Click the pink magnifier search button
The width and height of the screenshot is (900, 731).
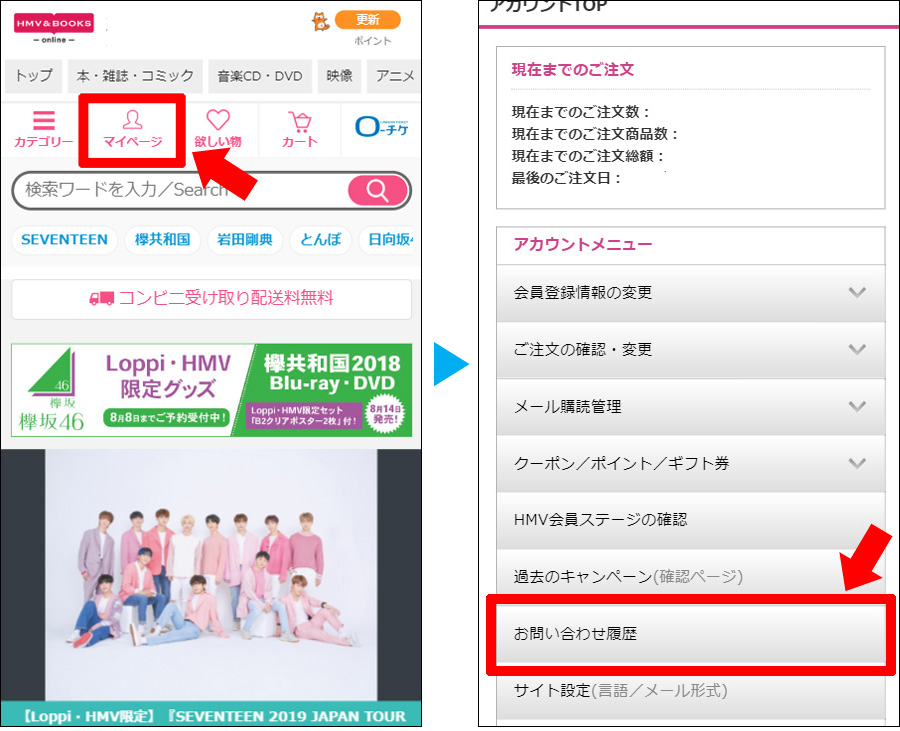click(x=378, y=190)
